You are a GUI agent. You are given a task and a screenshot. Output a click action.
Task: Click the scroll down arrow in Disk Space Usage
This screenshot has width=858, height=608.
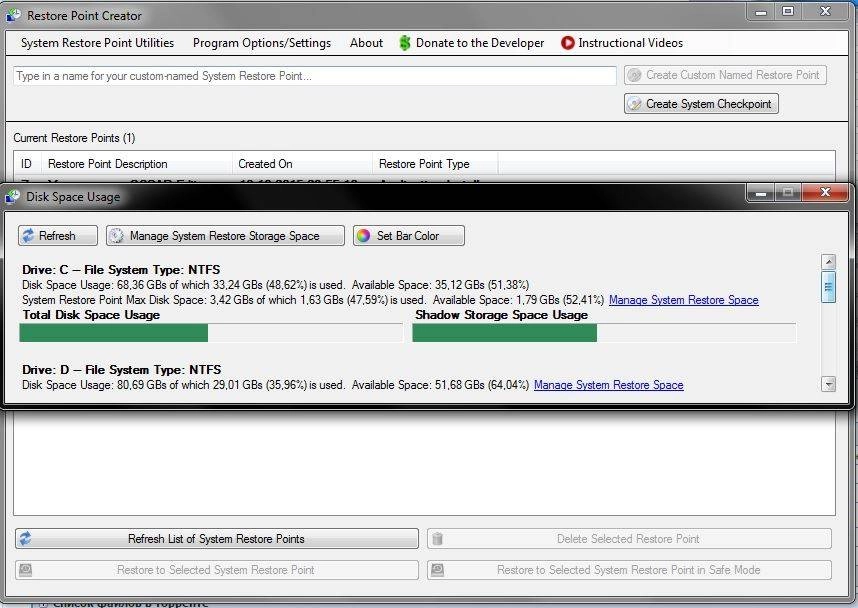pos(828,384)
